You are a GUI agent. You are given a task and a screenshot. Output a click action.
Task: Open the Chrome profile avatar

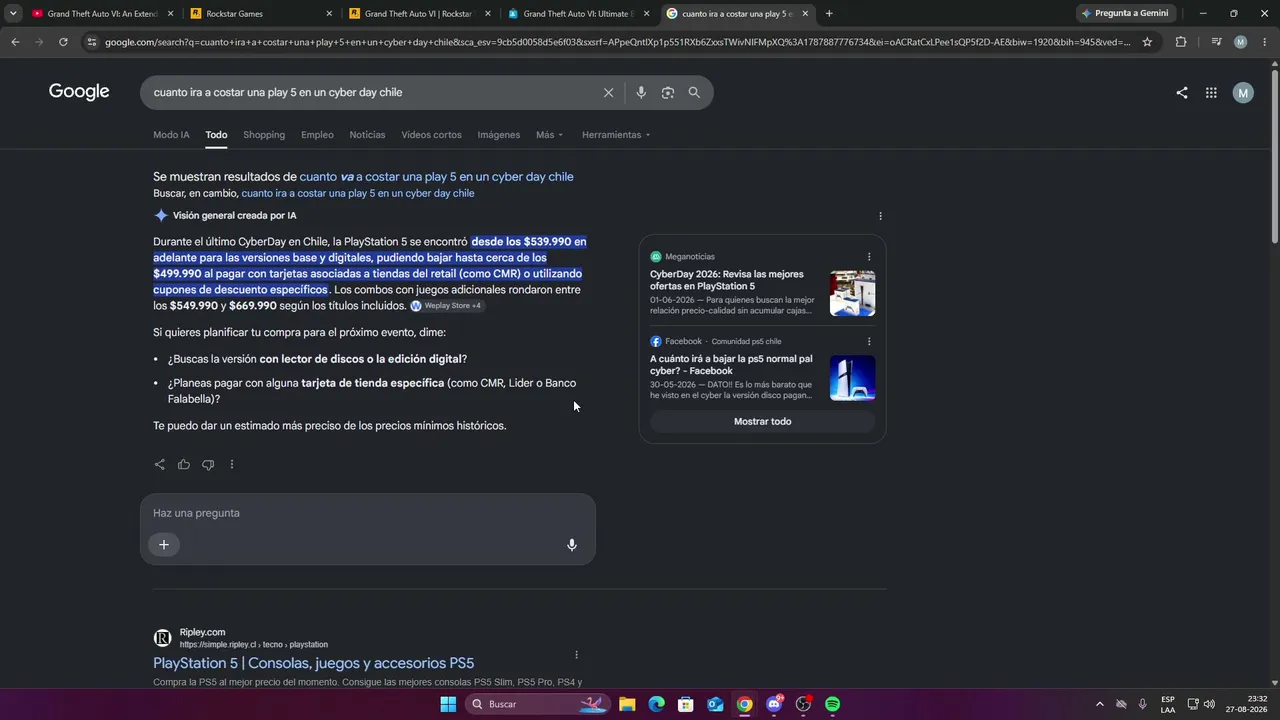(x=1241, y=42)
